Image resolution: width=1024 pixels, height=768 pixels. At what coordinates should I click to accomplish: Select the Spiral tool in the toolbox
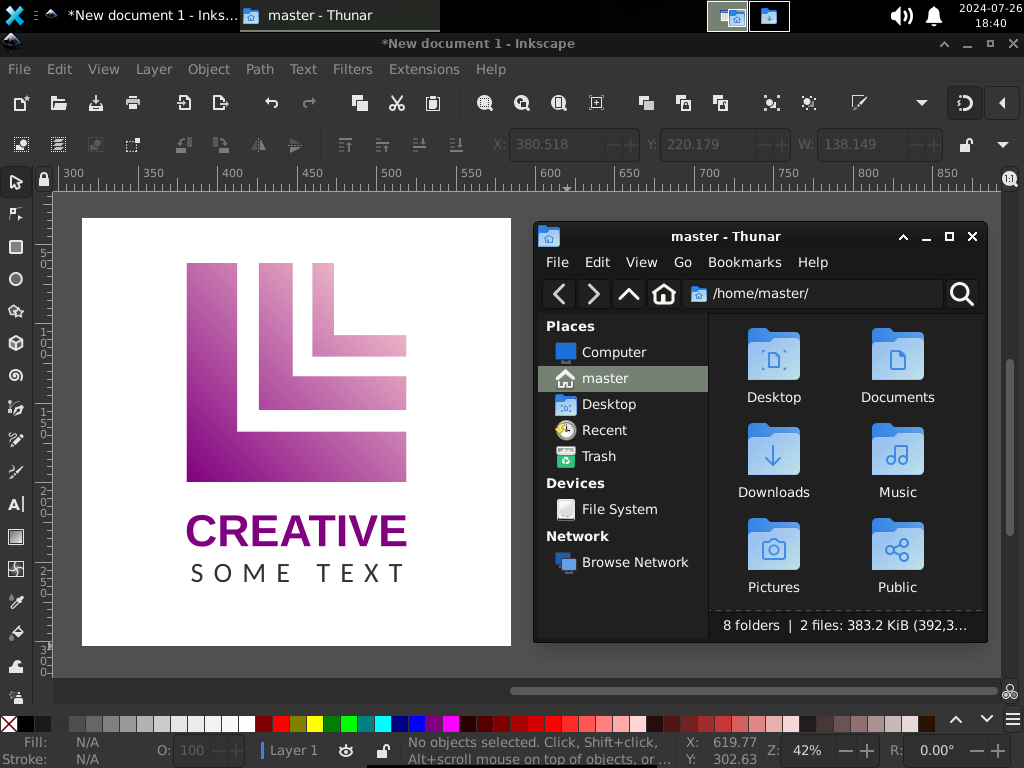point(16,376)
